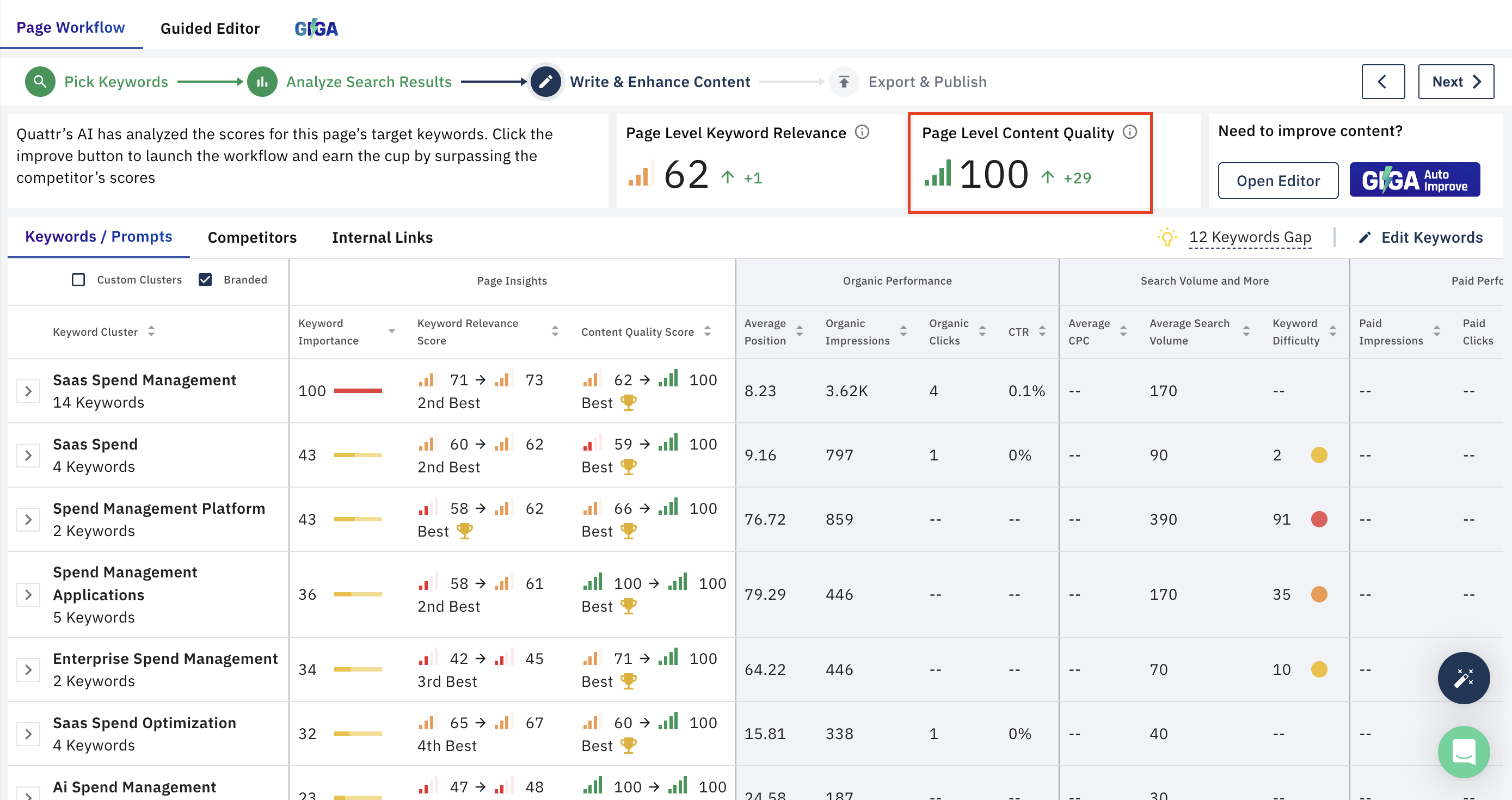Click the back arrow beside the Next button
The width and height of the screenshot is (1512, 800).
(x=1384, y=81)
